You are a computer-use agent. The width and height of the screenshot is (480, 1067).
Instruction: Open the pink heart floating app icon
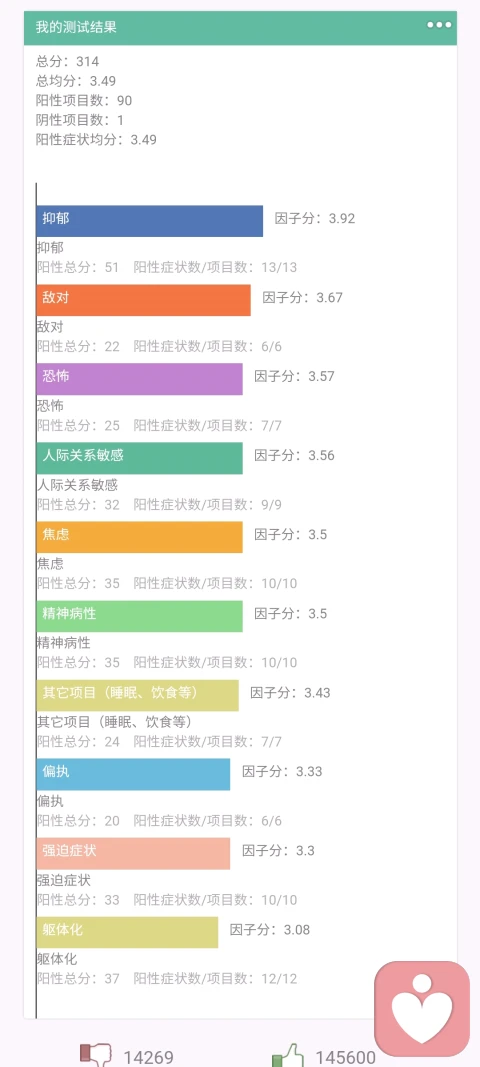tap(422, 1006)
